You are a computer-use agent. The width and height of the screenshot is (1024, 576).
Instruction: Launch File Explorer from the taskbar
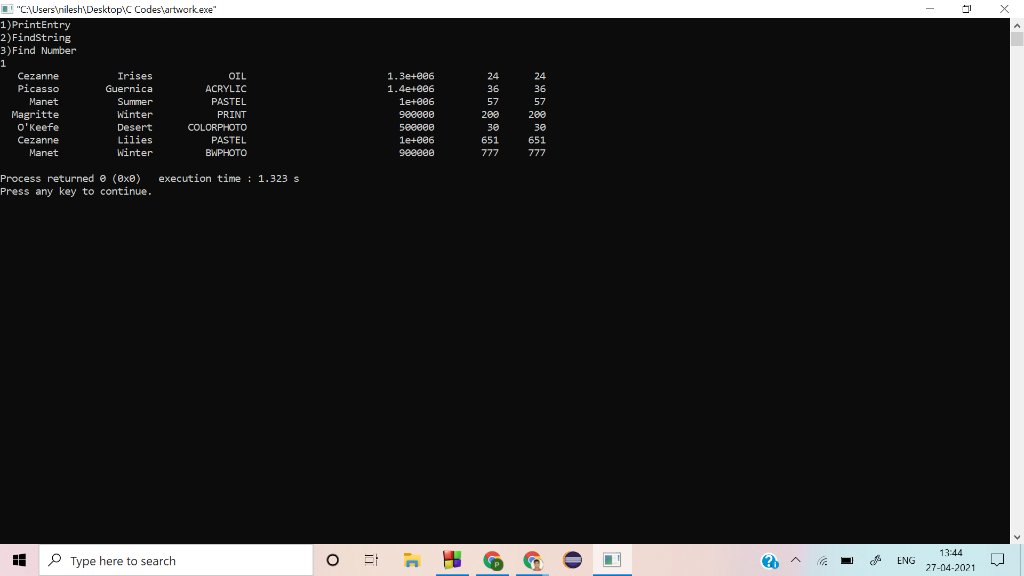(x=411, y=560)
